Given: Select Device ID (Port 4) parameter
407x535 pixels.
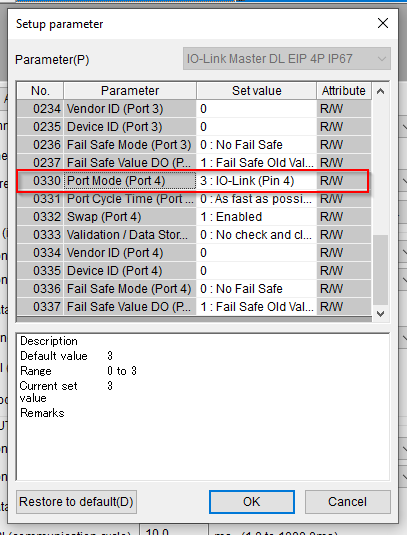Looking at the screenshot, I should [x=130, y=271].
